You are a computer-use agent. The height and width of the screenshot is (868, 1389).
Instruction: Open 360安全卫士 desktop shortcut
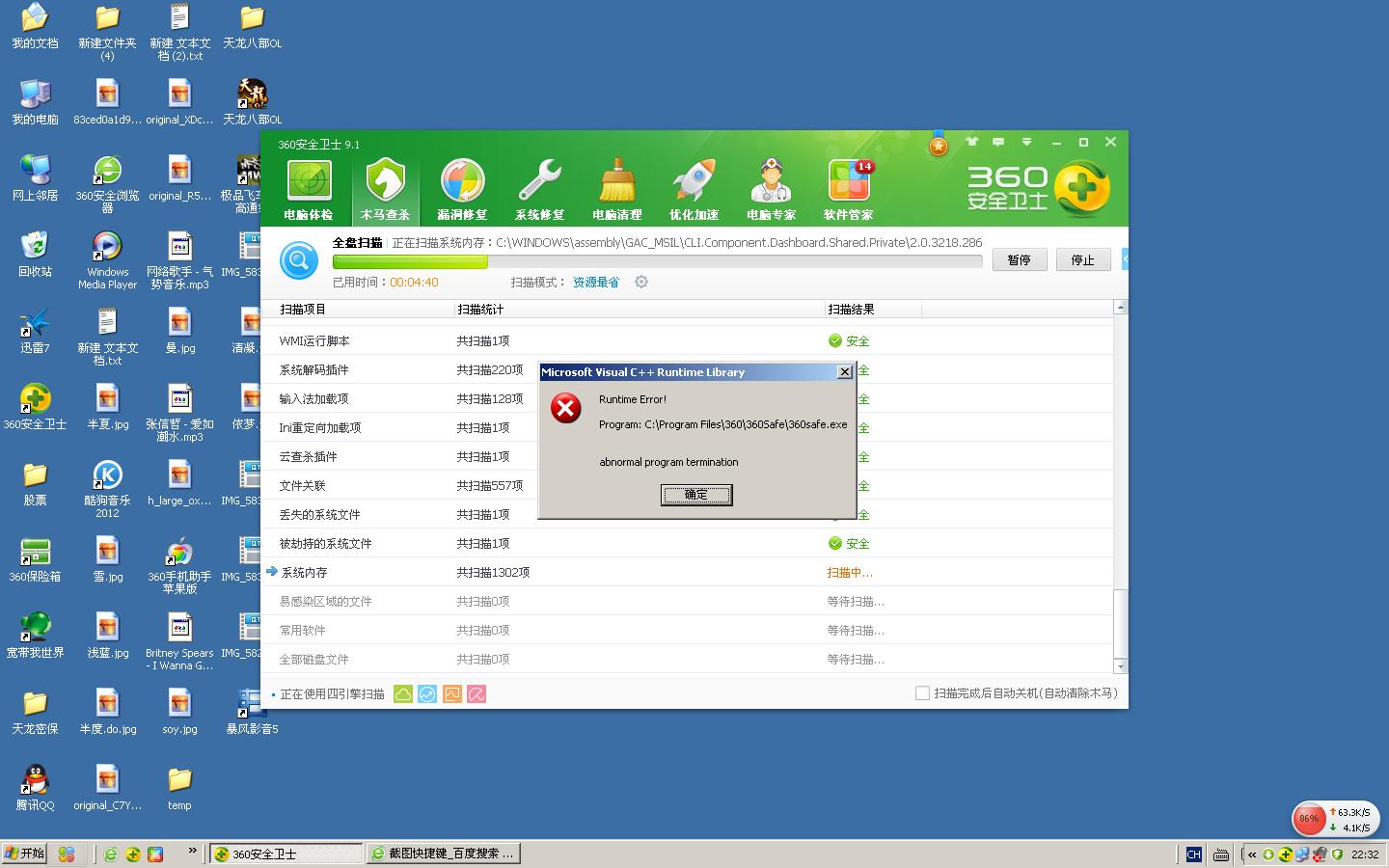click(x=35, y=406)
